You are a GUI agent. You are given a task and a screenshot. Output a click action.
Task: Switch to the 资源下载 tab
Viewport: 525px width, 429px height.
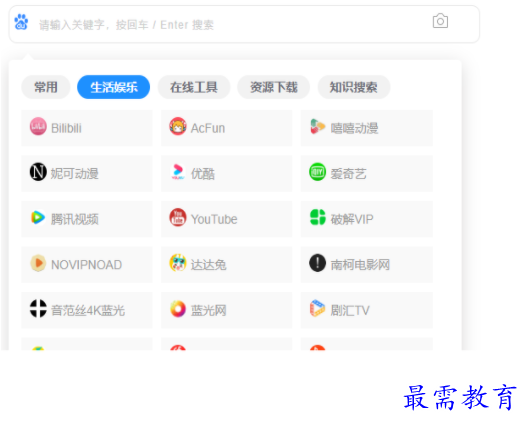[x=274, y=87]
